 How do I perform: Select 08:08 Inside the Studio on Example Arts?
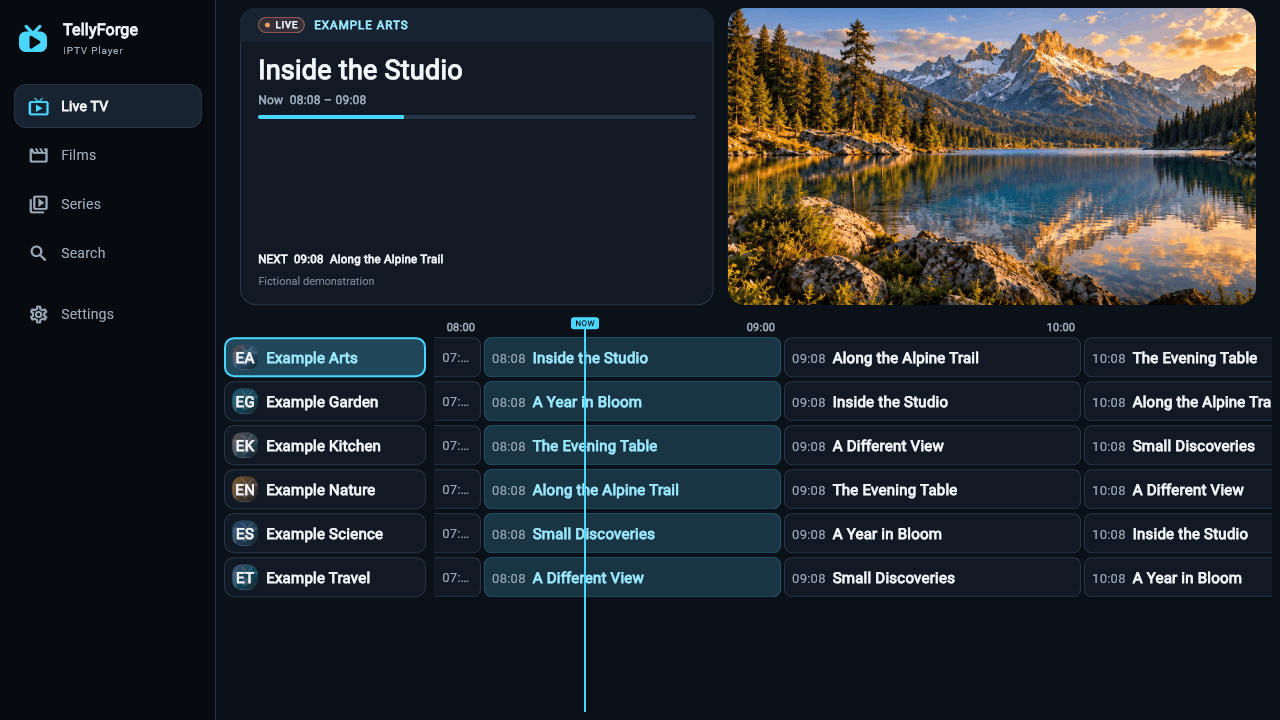tap(632, 358)
